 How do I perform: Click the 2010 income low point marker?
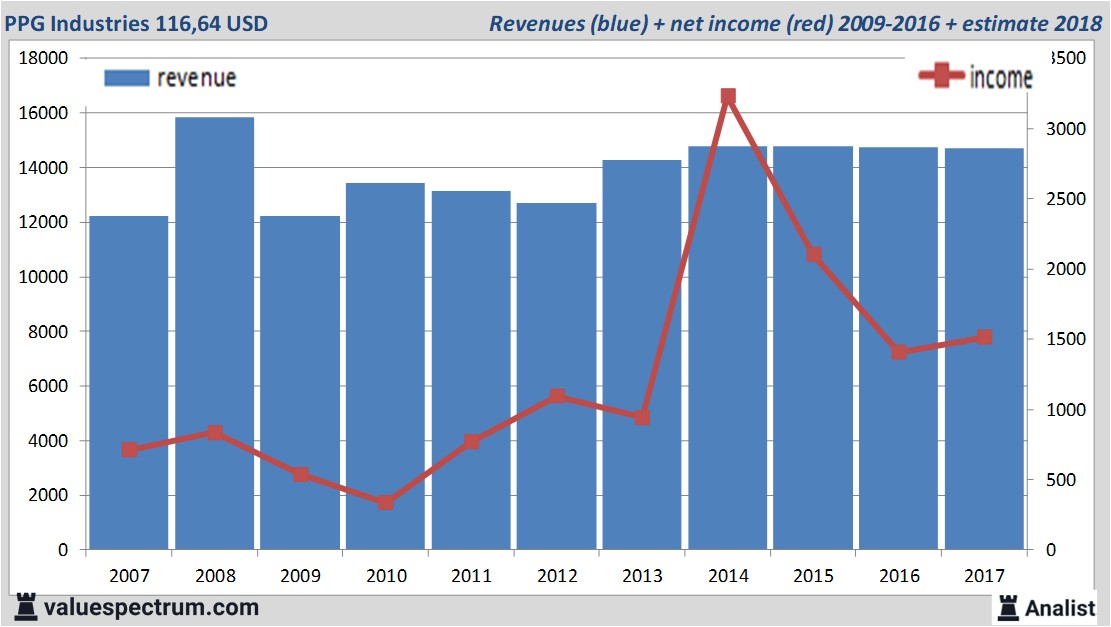point(385,502)
